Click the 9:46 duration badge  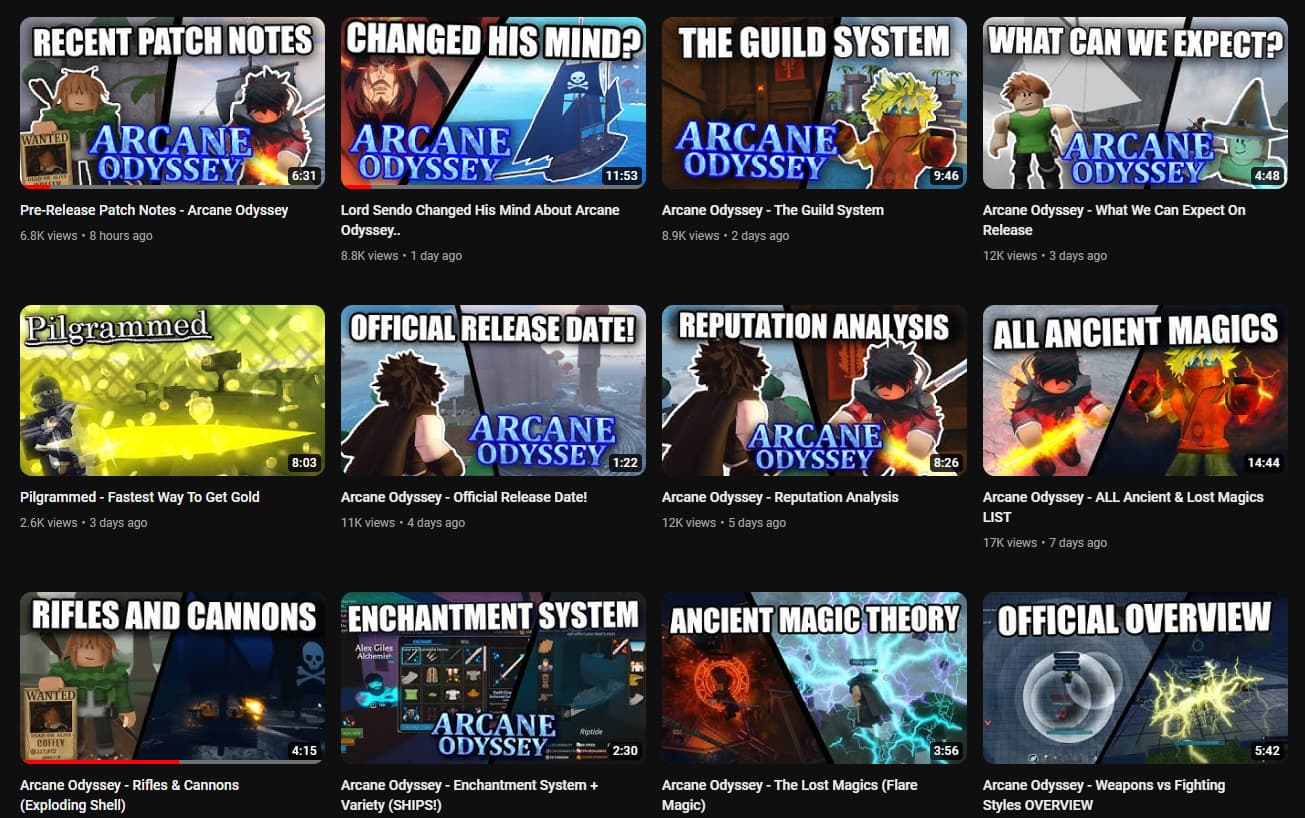click(945, 176)
